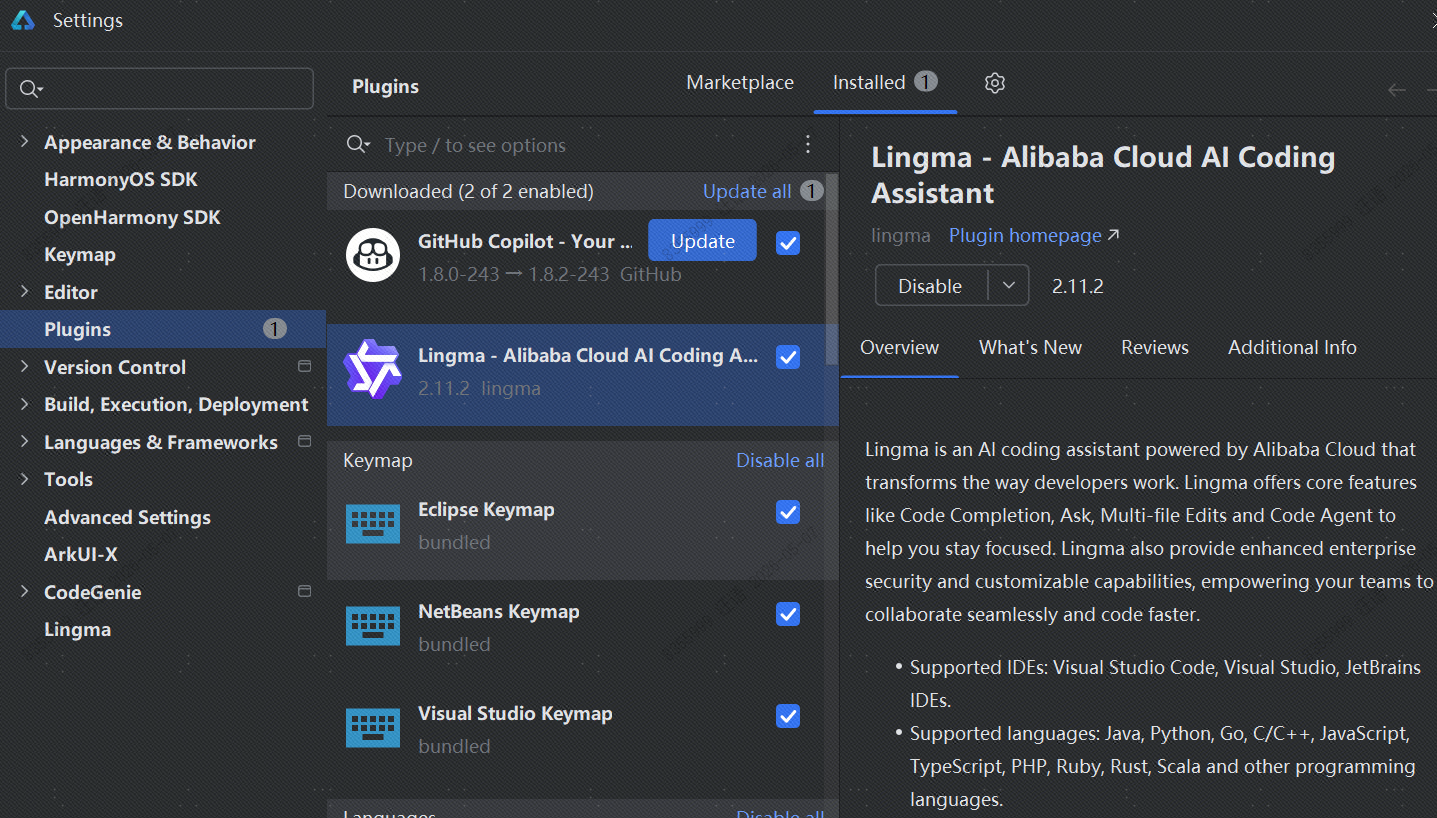
Task: Select Advanced Settings page
Action: coord(127,517)
